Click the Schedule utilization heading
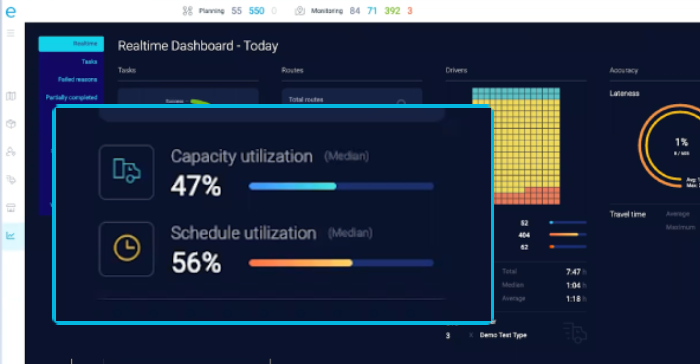The width and height of the screenshot is (700, 364). coord(243,233)
